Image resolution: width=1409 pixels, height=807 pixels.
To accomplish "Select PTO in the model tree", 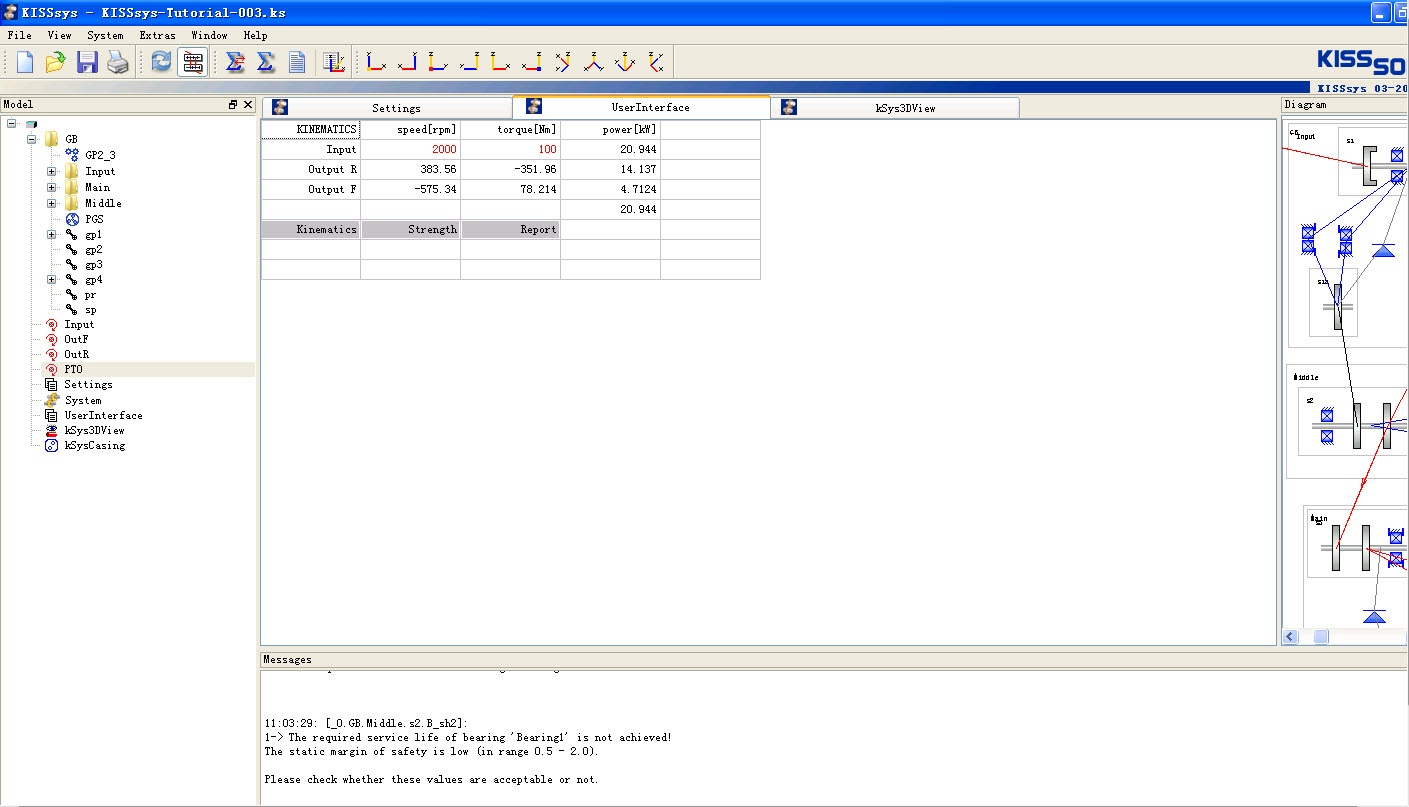I will tap(74, 369).
